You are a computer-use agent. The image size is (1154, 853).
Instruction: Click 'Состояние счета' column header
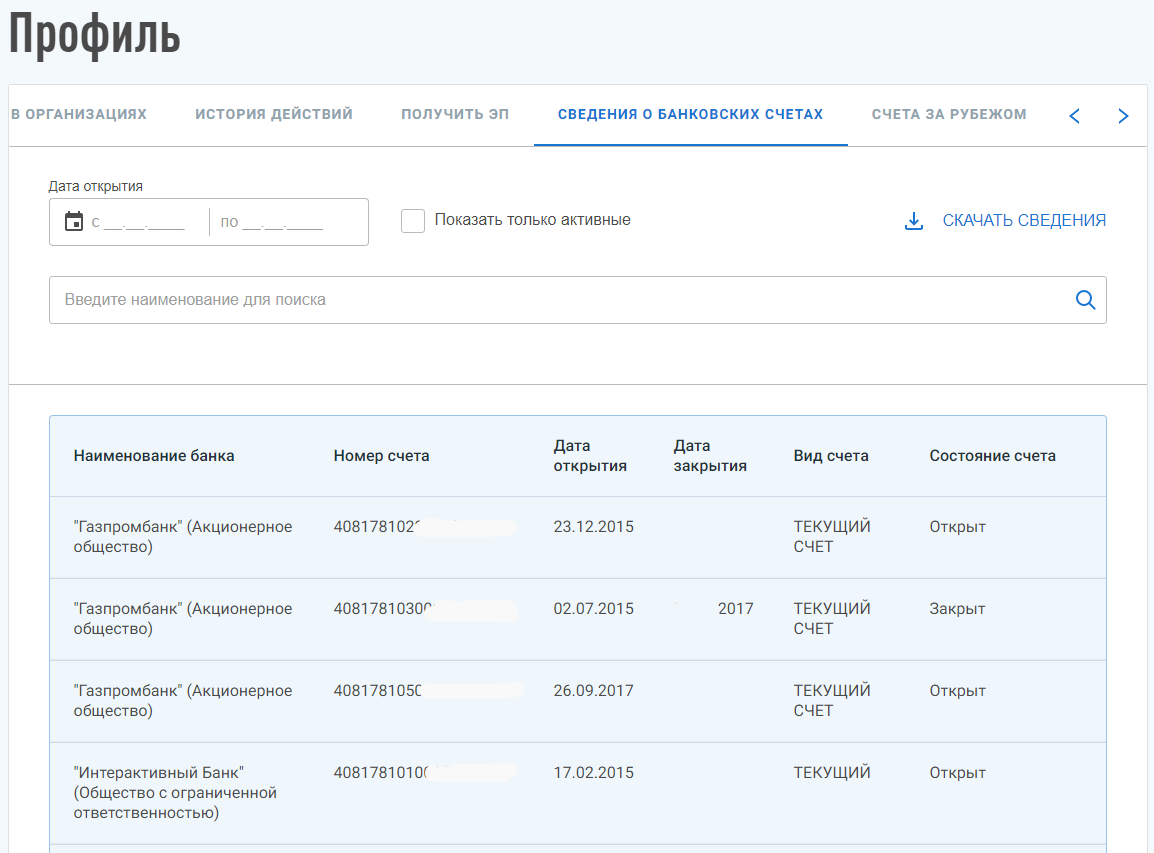pos(992,456)
